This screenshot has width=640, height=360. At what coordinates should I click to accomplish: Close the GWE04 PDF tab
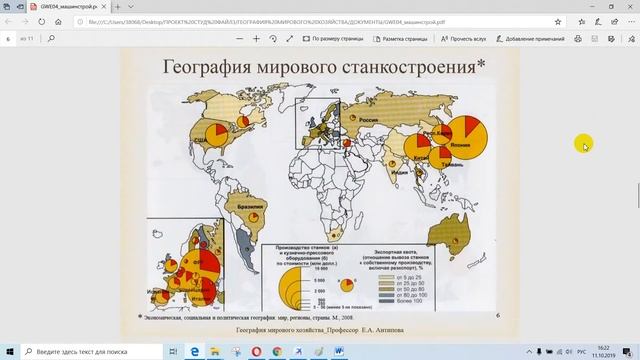click(x=104, y=7)
